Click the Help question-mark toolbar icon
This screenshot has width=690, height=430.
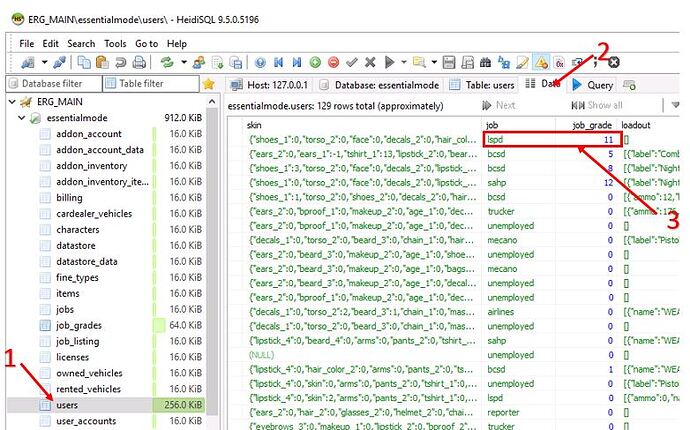click(x=260, y=62)
